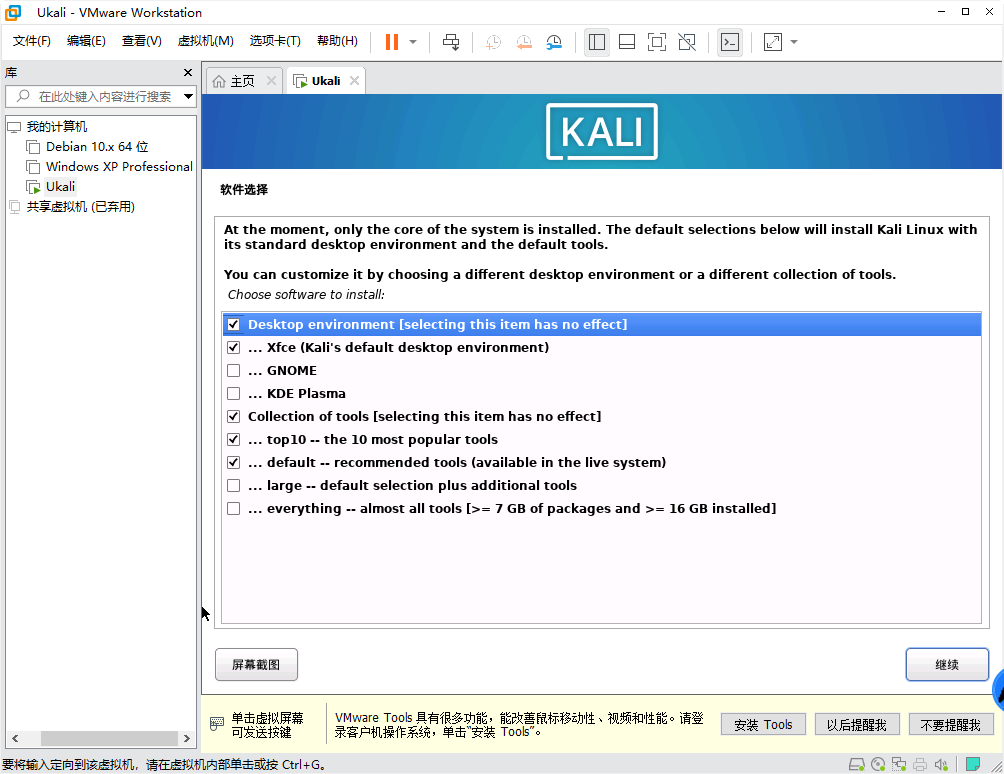Toggle the Desktop environment checkbox
The height and width of the screenshot is (774, 1004).
pyautogui.click(x=234, y=325)
